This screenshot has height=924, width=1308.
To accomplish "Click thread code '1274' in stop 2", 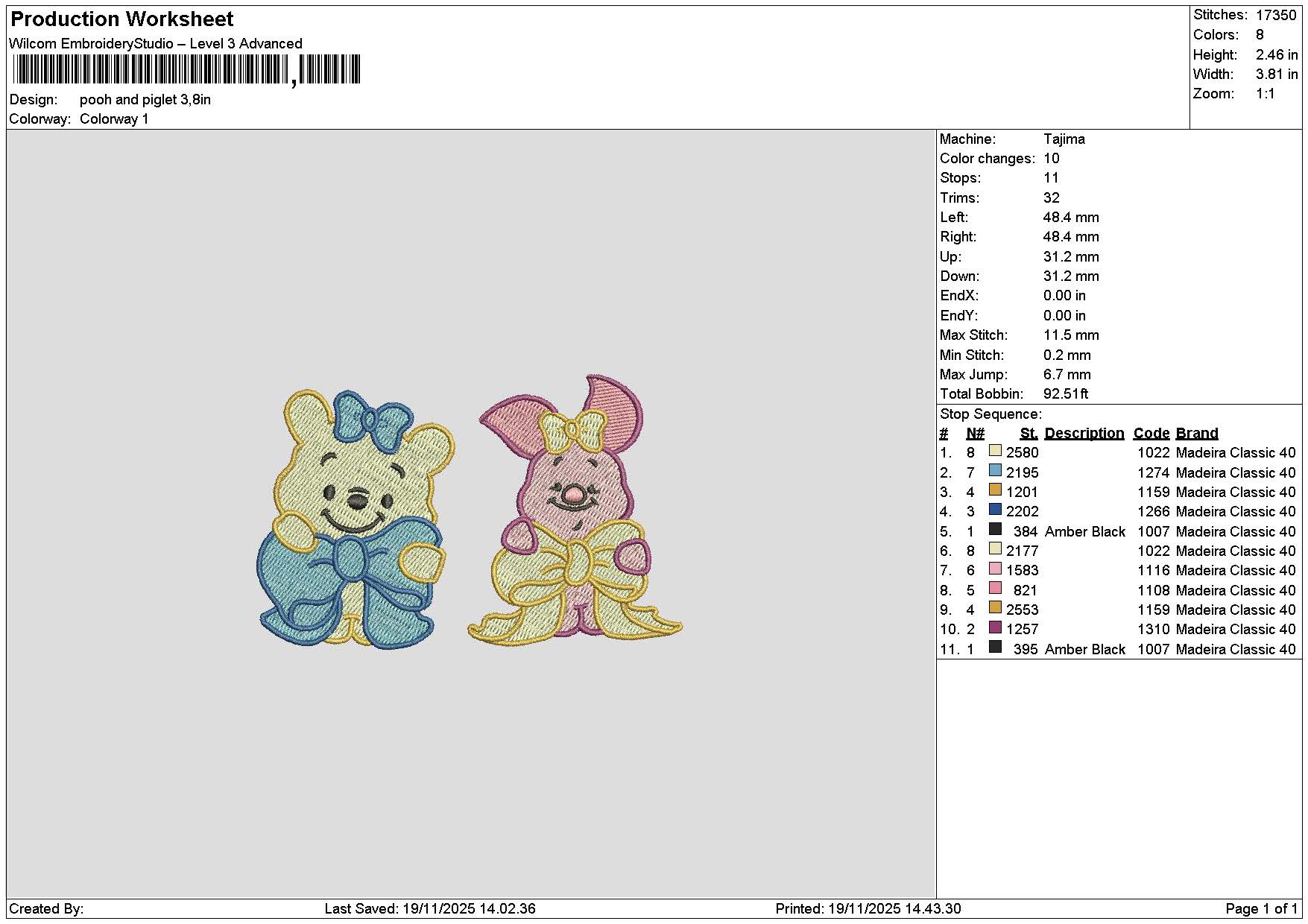I will [x=1154, y=473].
